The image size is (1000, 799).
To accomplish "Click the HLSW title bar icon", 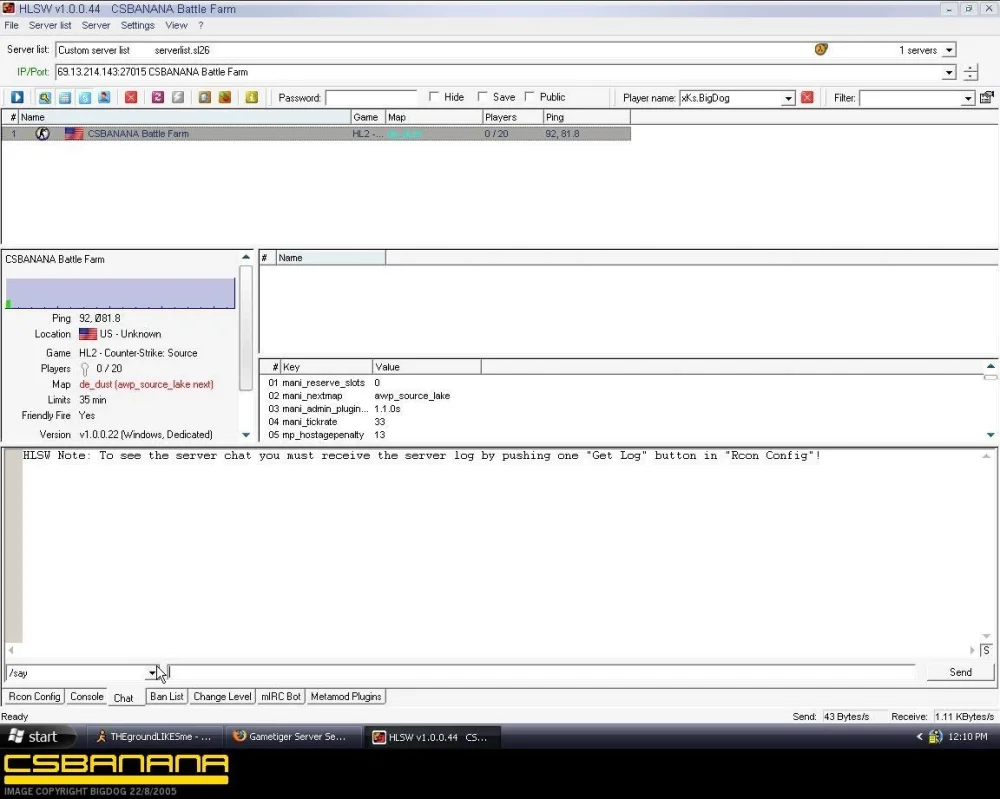I will coord(9,9).
